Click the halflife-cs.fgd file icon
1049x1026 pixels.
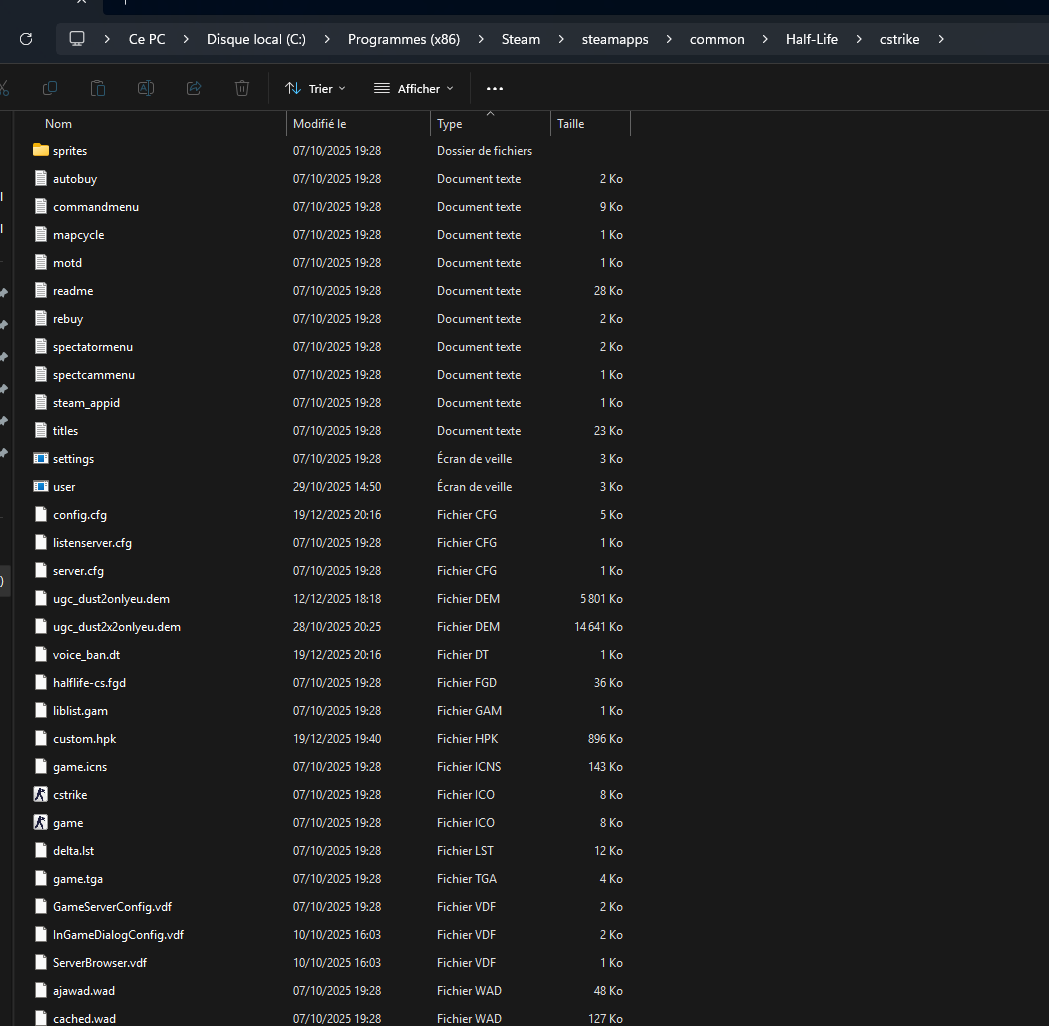point(41,682)
